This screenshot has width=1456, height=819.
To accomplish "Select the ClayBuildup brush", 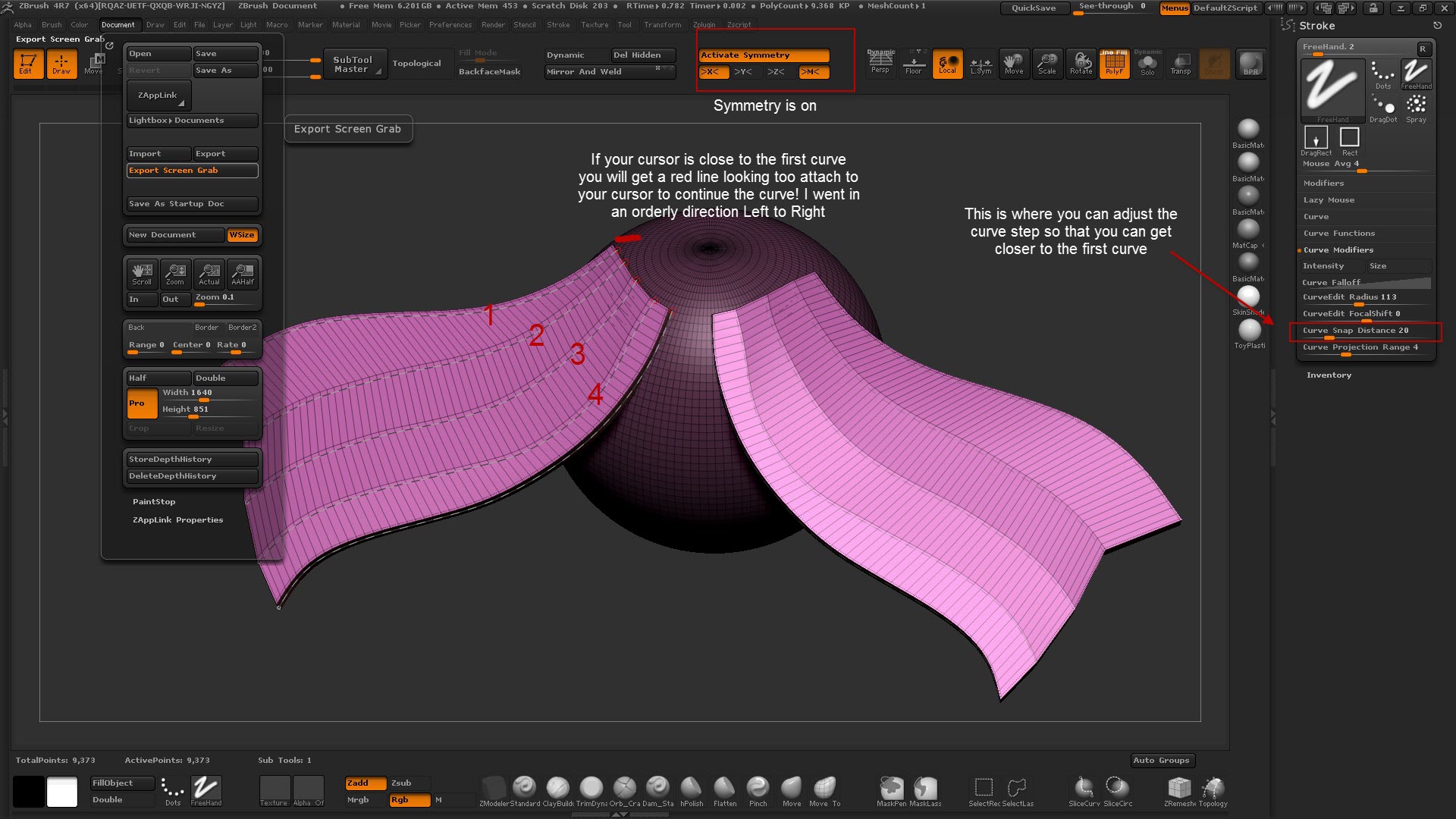I will (x=557, y=791).
